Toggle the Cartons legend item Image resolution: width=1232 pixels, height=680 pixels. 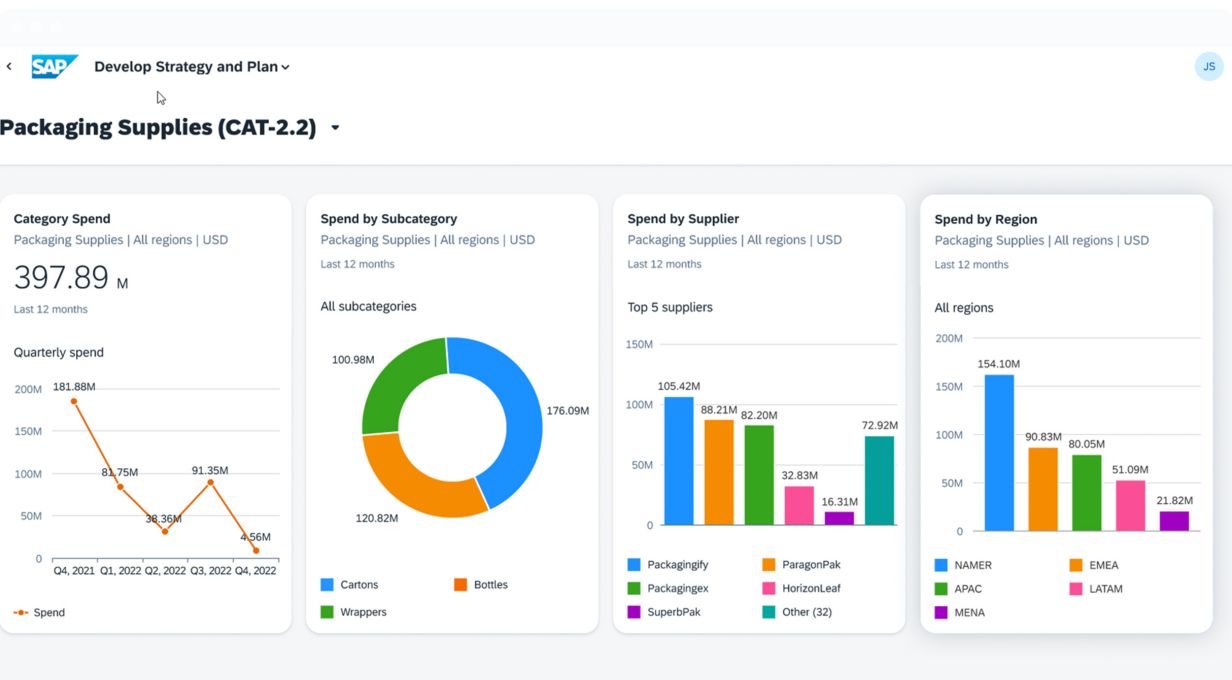click(x=350, y=585)
